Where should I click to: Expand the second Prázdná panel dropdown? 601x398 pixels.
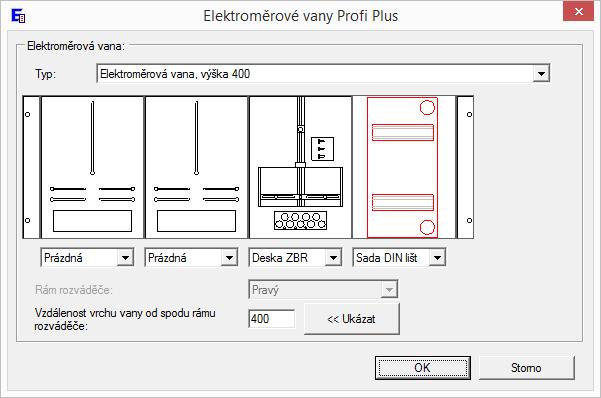[x=229, y=258]
